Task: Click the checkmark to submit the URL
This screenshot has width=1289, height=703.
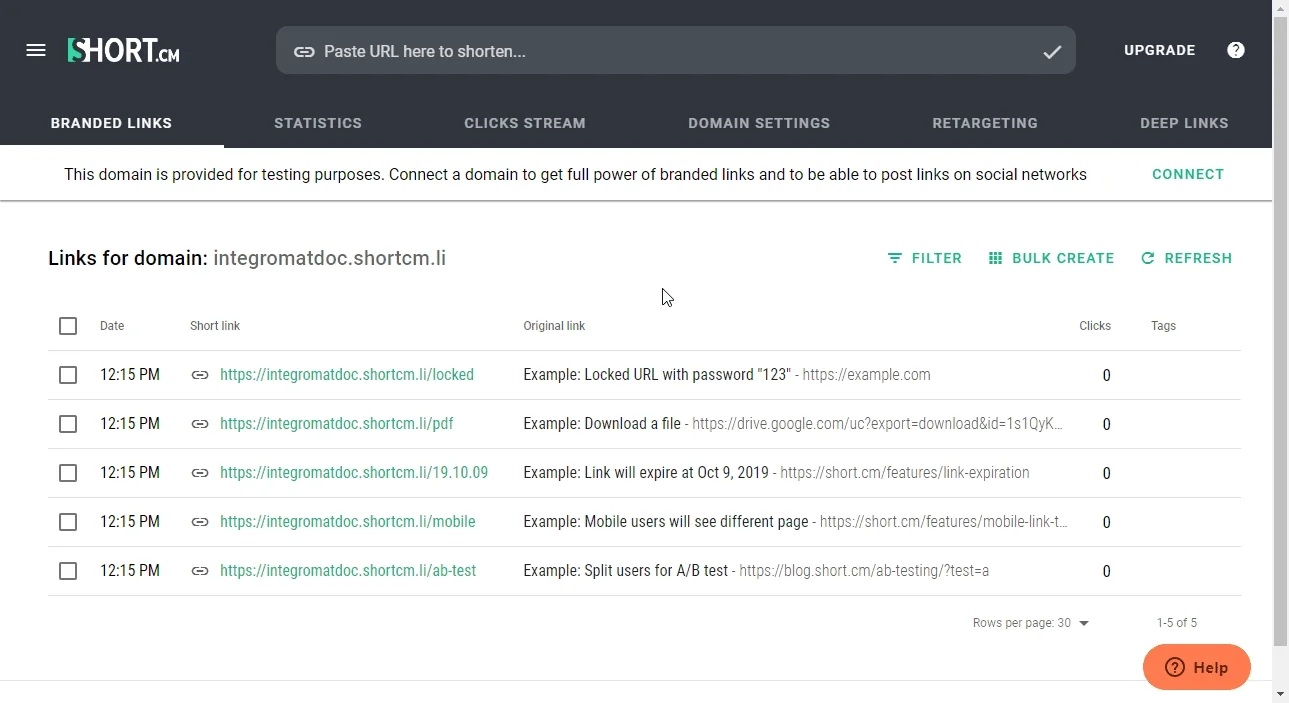Action: click(x=1052, y=51)
